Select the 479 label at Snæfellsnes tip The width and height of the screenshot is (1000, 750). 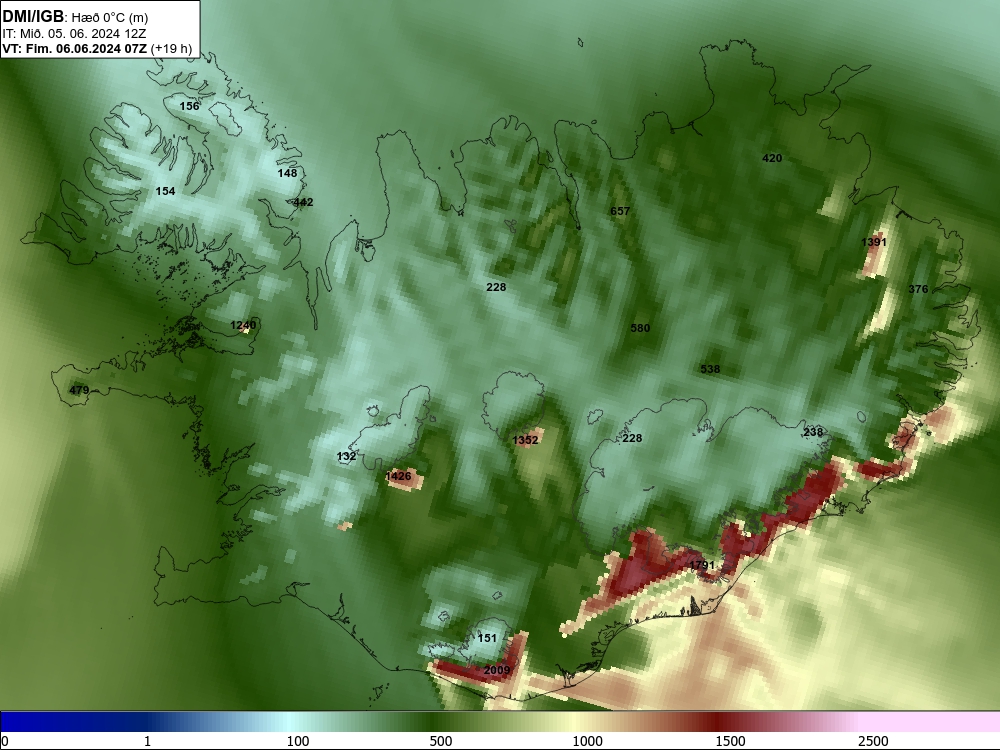pyautogui.click(x=79, y=390)
